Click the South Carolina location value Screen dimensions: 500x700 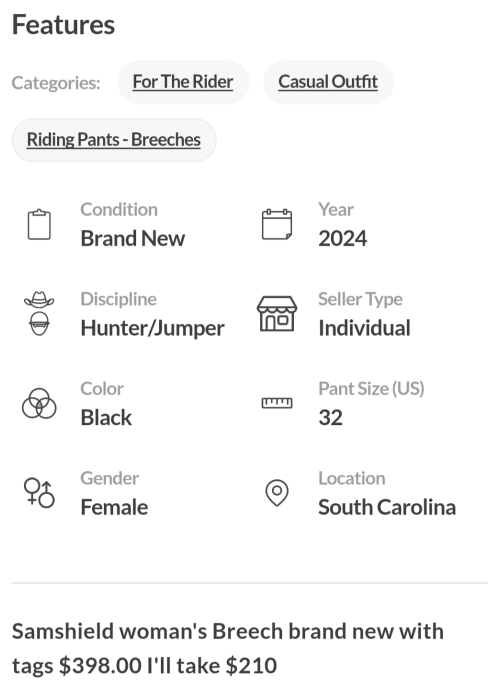point(387,508)
